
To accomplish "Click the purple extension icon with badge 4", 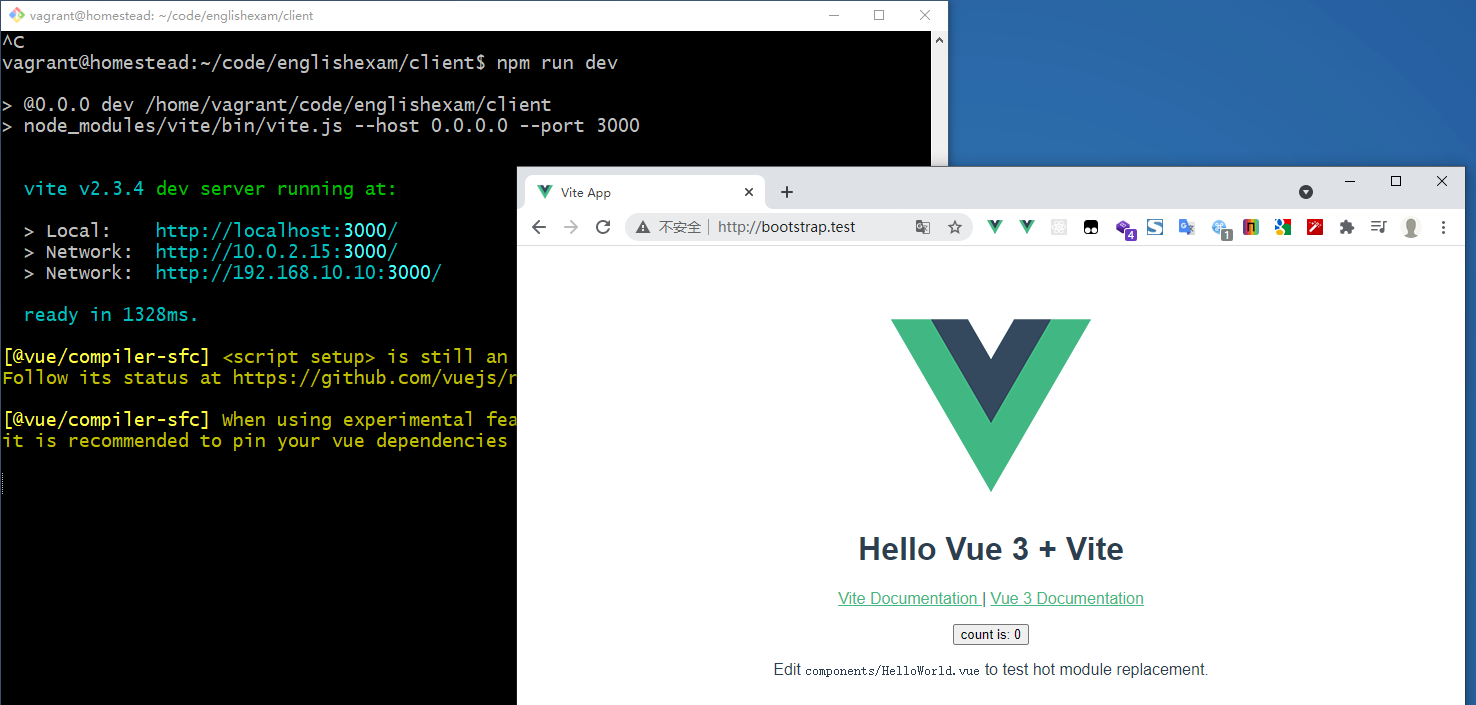I will [1125, 229].
